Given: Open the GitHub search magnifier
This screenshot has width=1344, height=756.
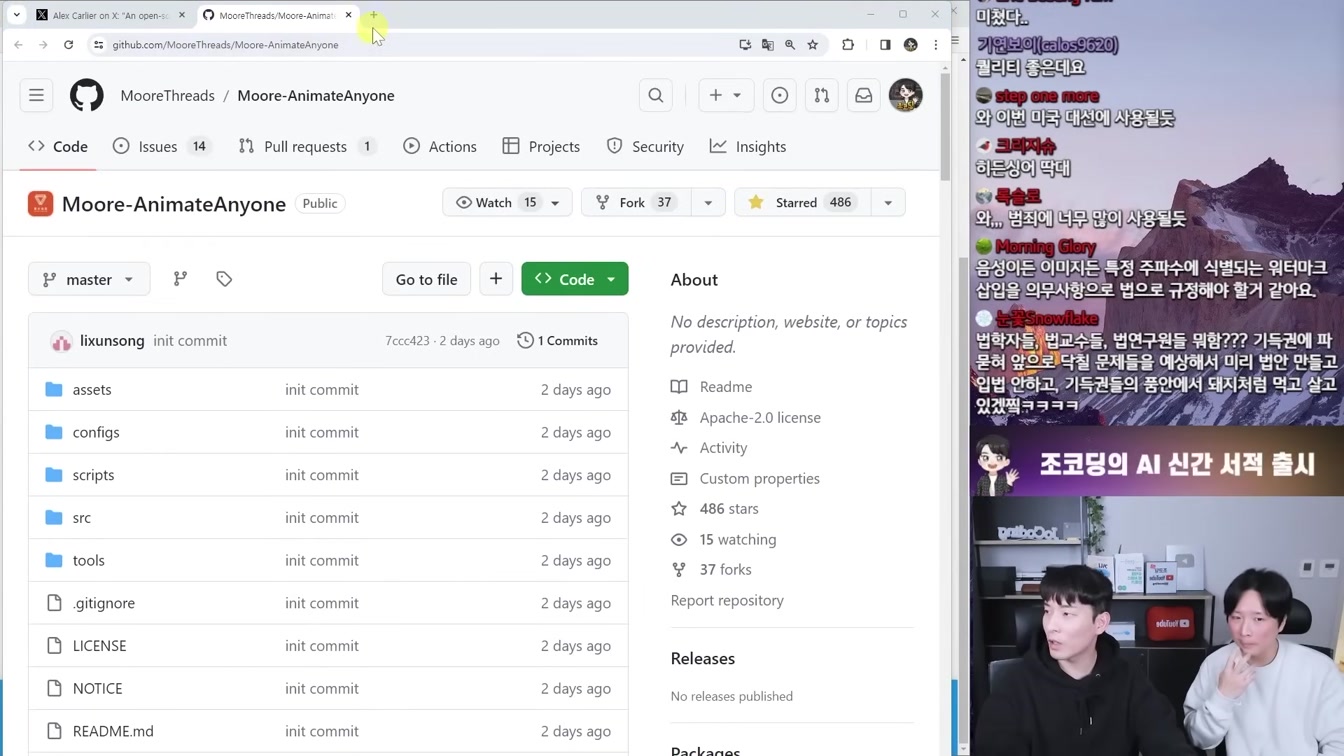Looking at the screenshot, I should click(x=656, y=95).
